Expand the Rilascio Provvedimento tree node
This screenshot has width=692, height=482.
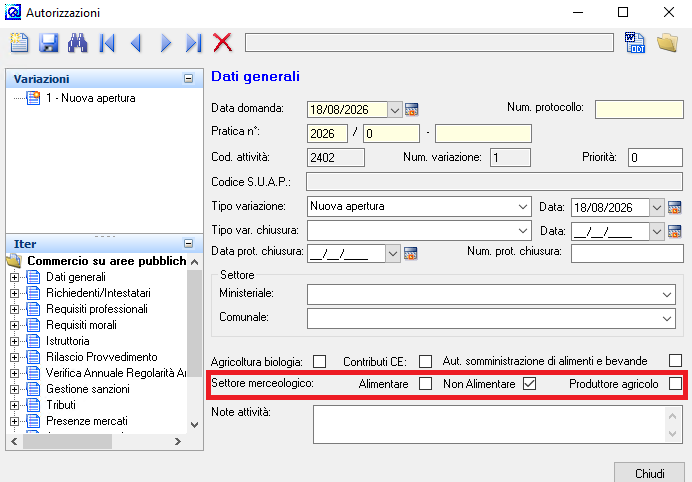[14, 358]
